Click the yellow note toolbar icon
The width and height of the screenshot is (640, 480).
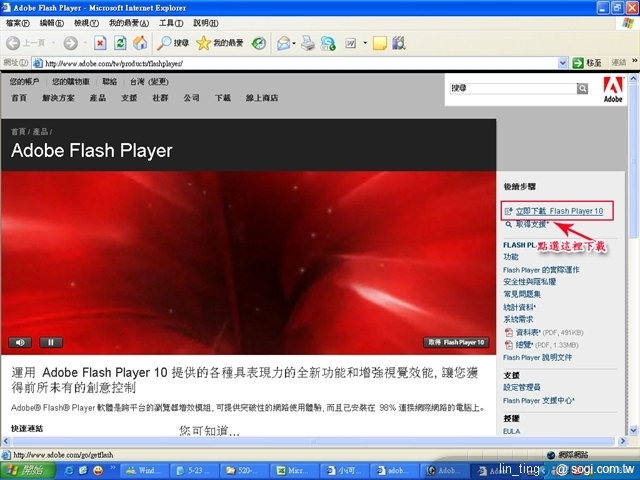pos(380,43)
